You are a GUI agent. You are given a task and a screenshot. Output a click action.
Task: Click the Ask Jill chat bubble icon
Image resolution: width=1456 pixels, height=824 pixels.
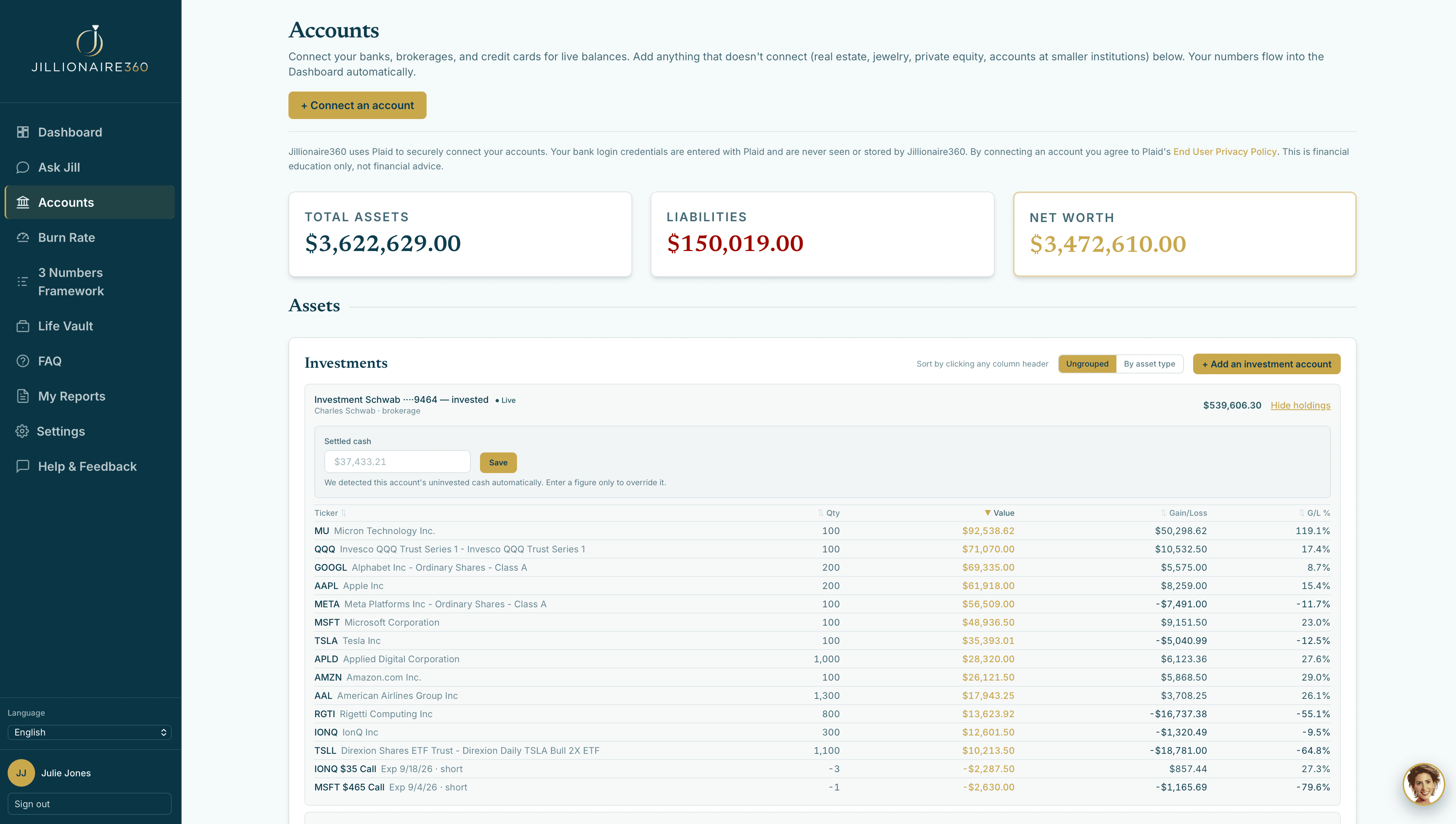pos(23,167)
